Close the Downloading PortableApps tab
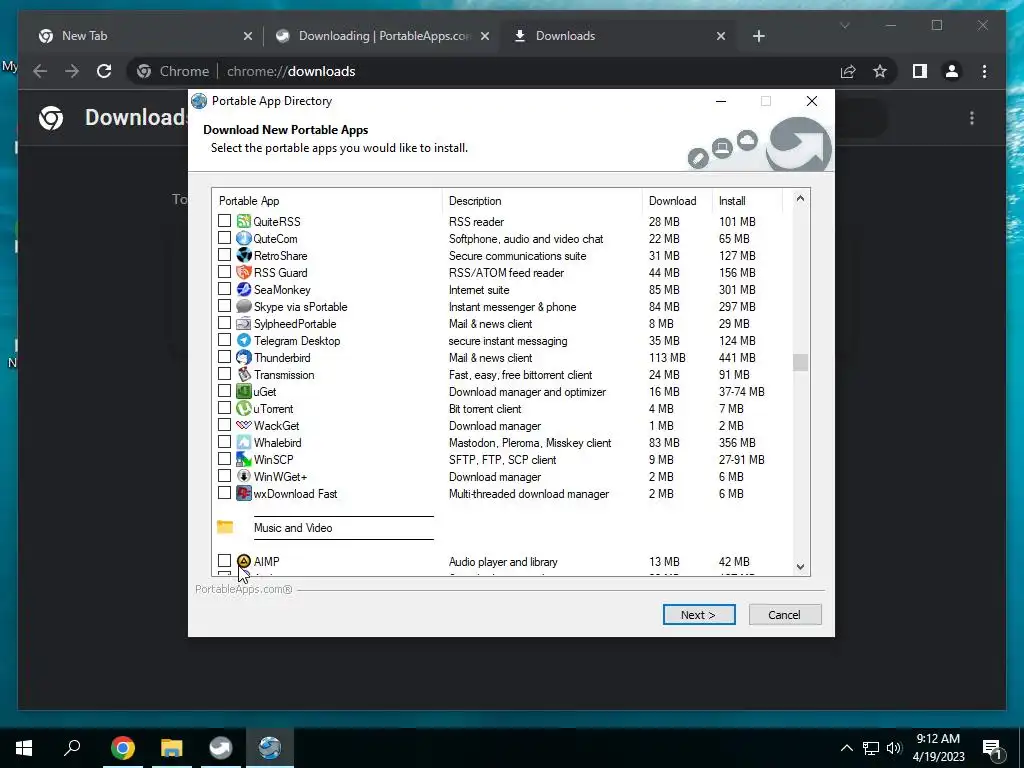This screenshot has width=1024, height=768. [x=485, y=36]
